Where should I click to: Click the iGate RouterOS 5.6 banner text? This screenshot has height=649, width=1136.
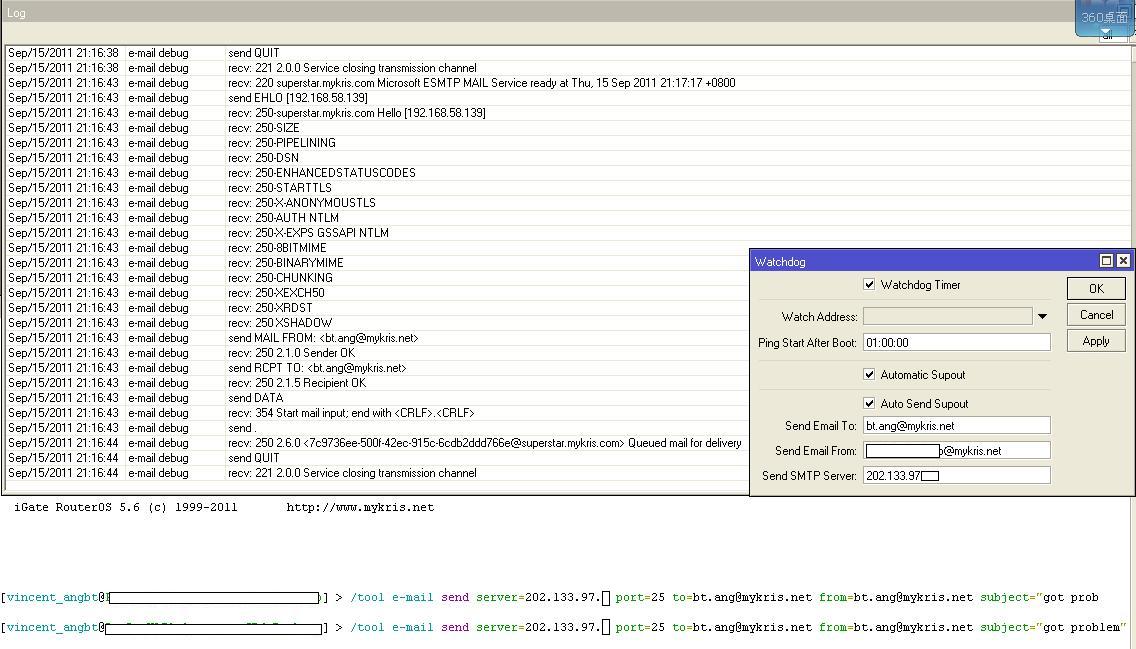point(125,508)
